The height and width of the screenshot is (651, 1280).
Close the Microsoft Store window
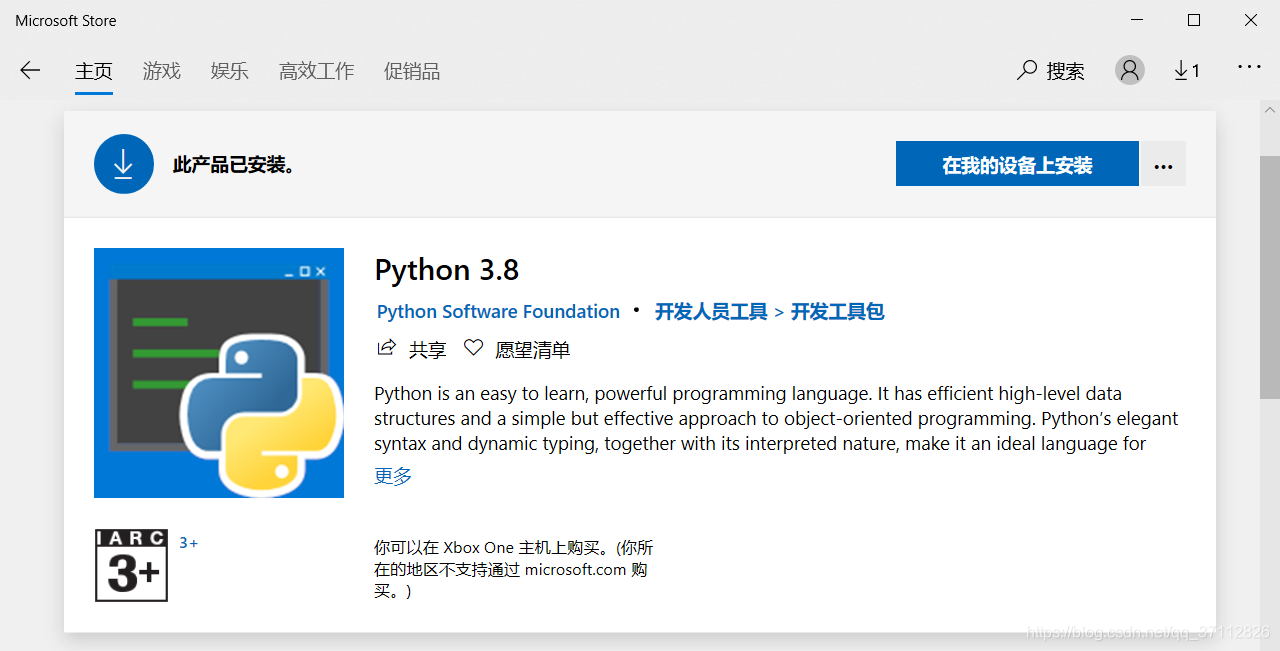[1251, 20]
